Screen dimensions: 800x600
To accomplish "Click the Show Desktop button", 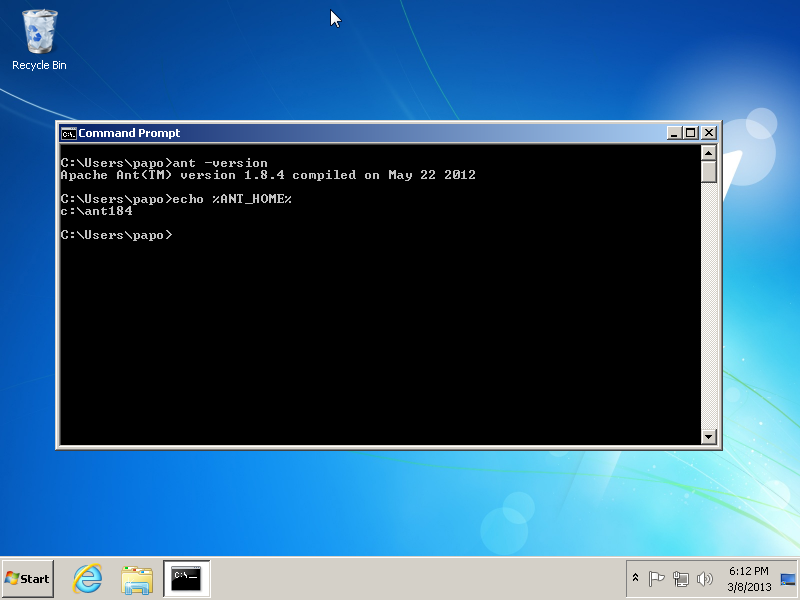I will click(x=788, y=579).
